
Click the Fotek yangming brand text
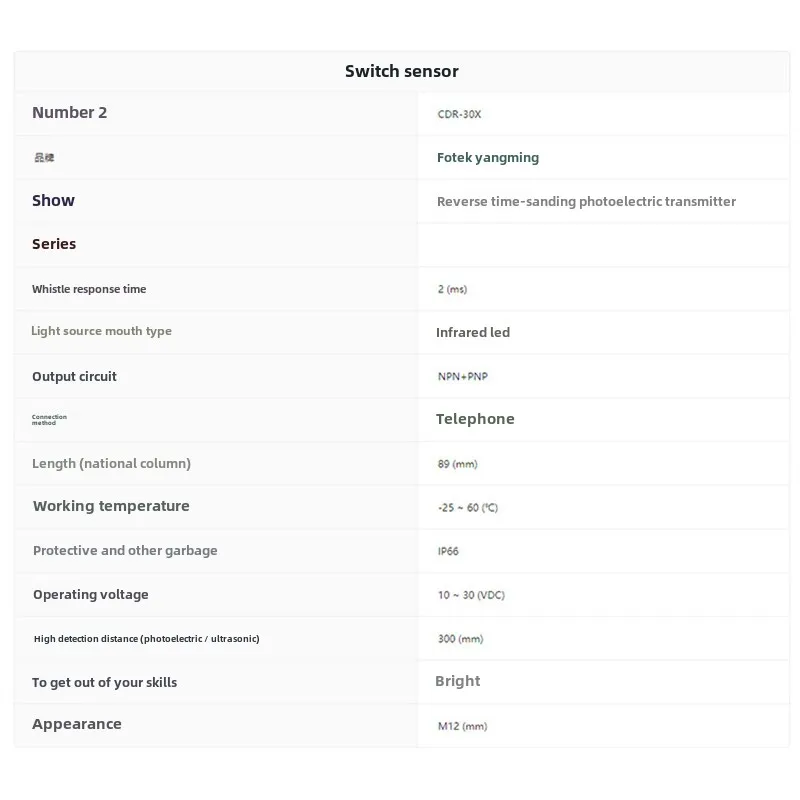coord(487,158)
